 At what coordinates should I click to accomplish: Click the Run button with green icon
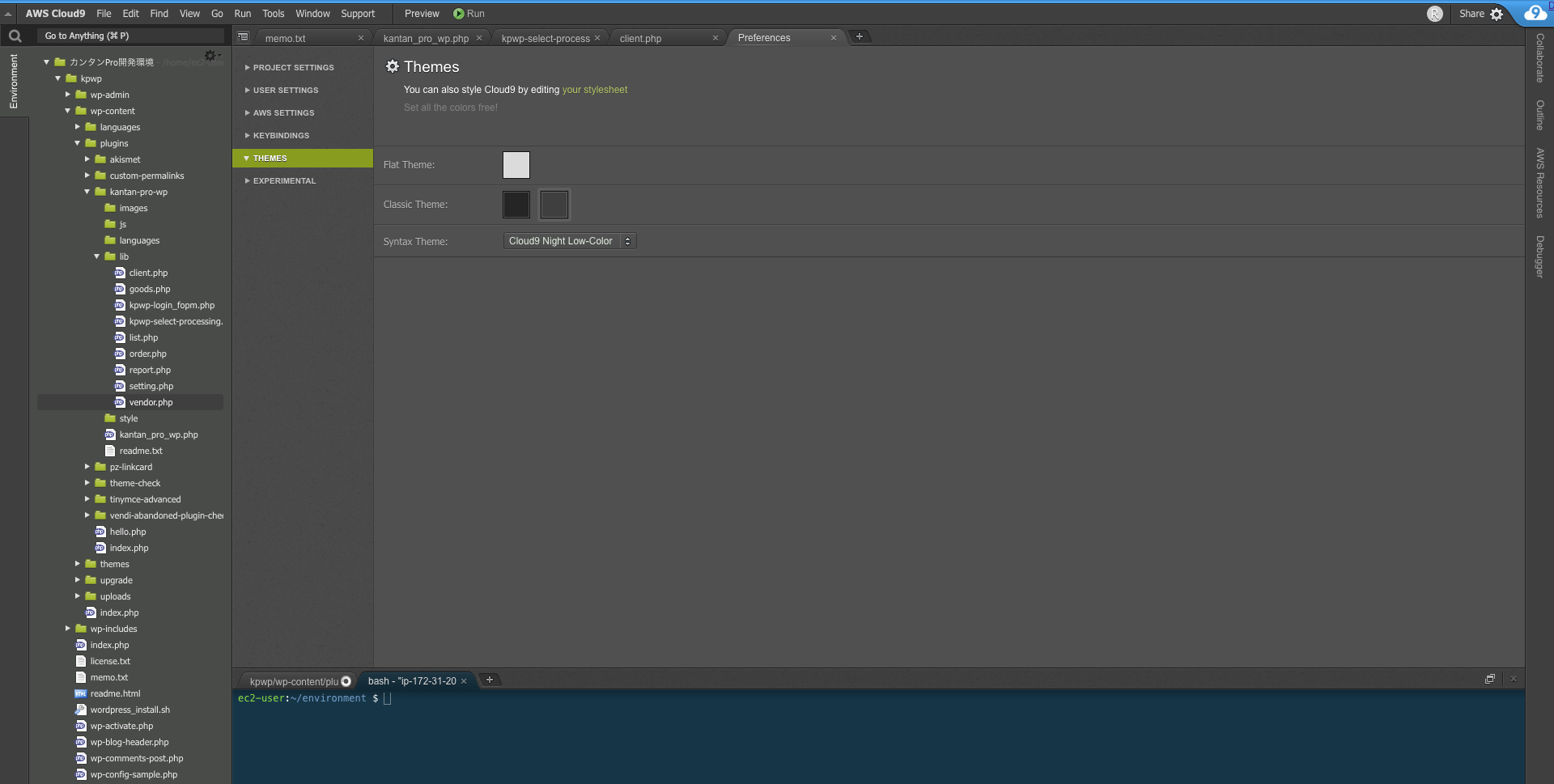click(x=469, y=14)
